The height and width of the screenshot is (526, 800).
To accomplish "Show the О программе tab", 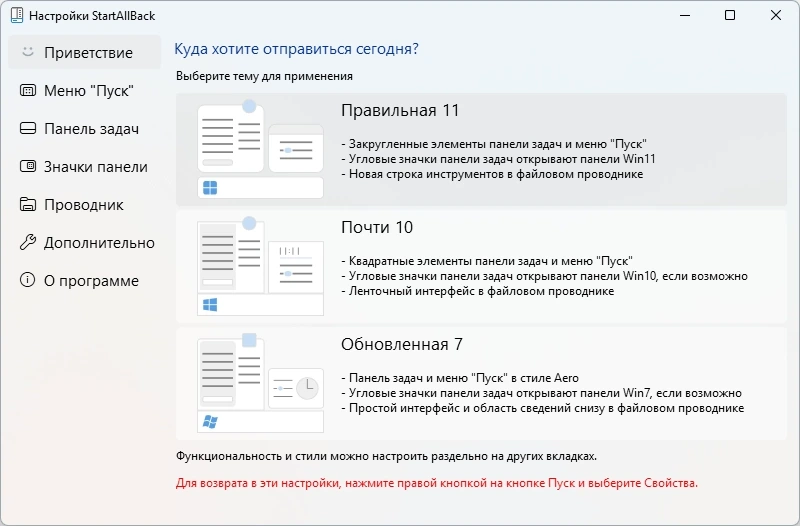I will [85, 281].
